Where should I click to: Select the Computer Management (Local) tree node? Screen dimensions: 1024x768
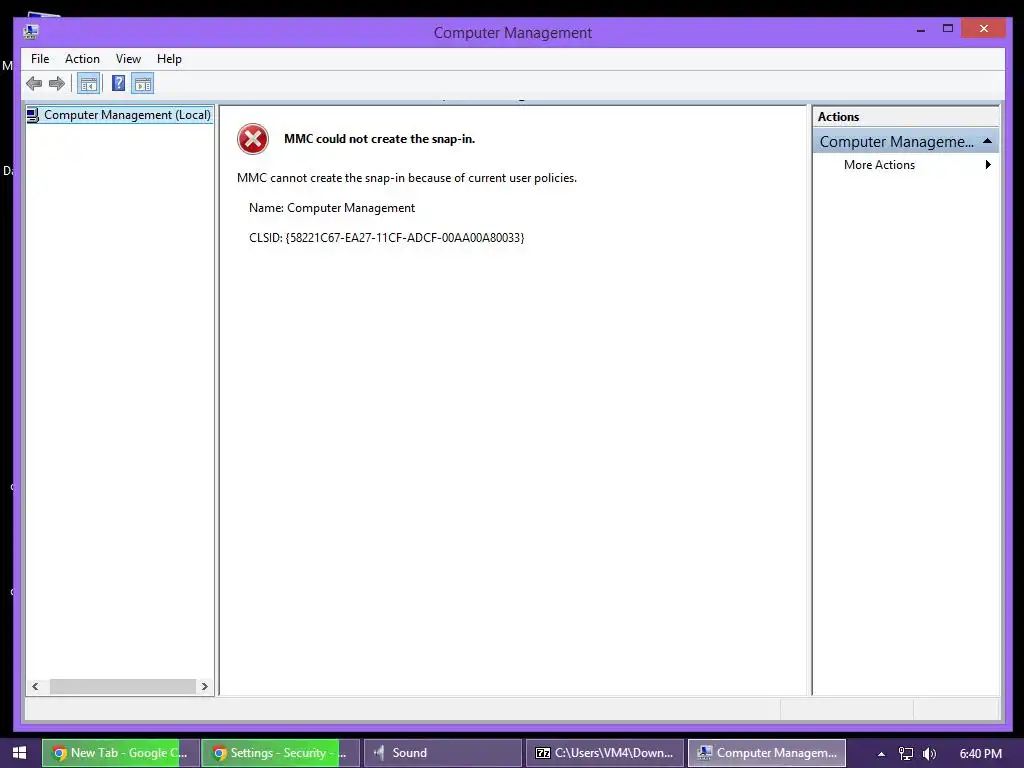click(120, 115)
